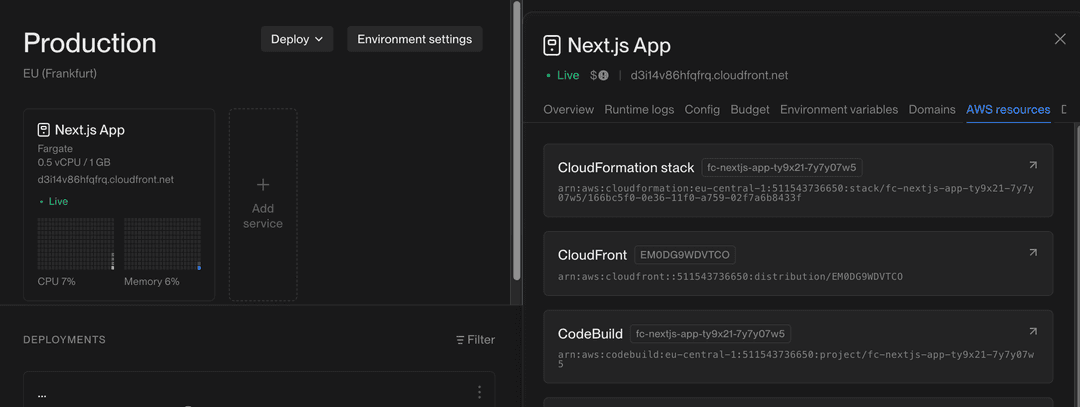Open the deployment three-dot options menu
This screenshot has height=407, width=1080.
pos(479,392)
